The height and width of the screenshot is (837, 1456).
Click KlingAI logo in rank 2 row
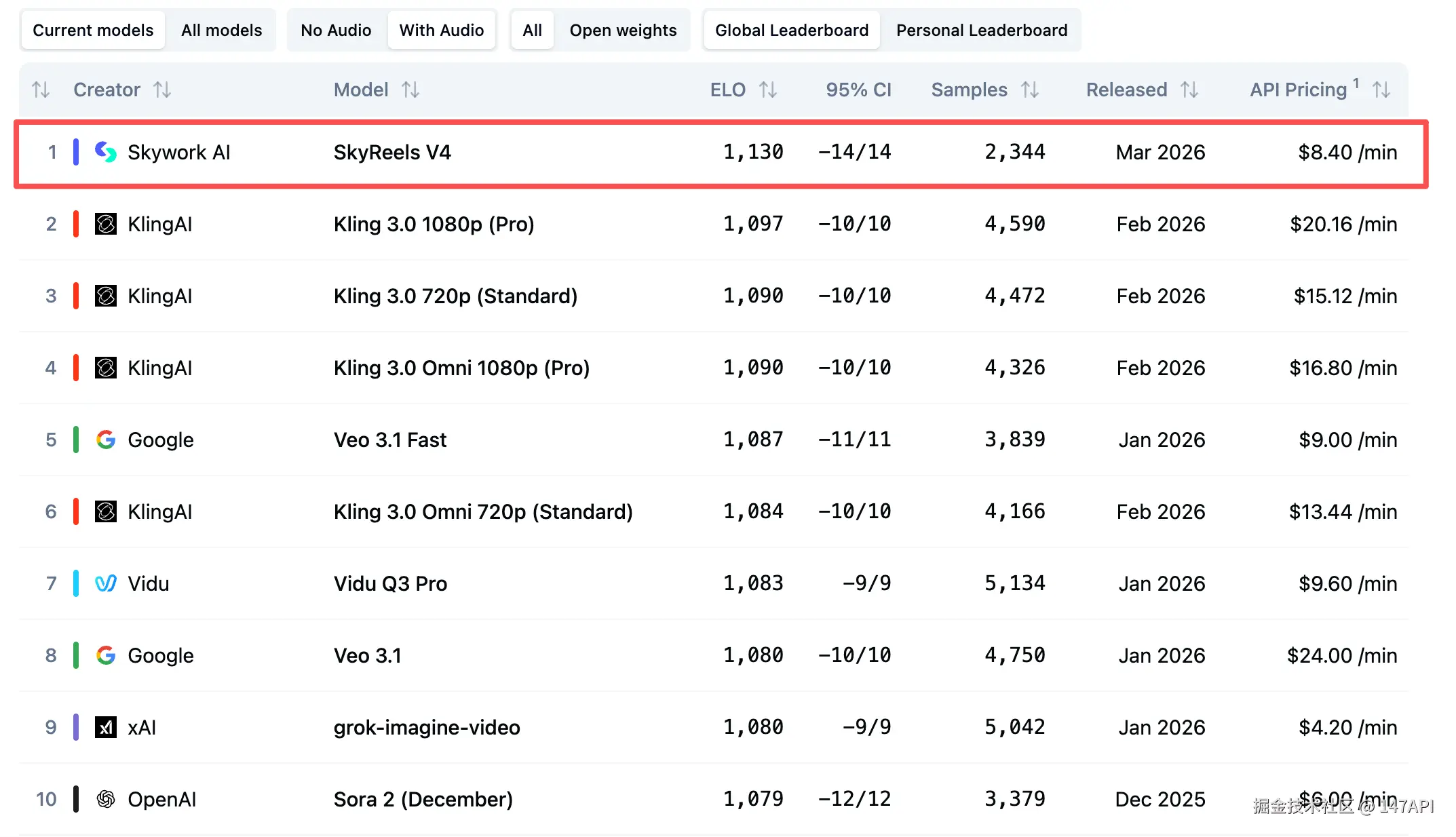tap(105, 224)
